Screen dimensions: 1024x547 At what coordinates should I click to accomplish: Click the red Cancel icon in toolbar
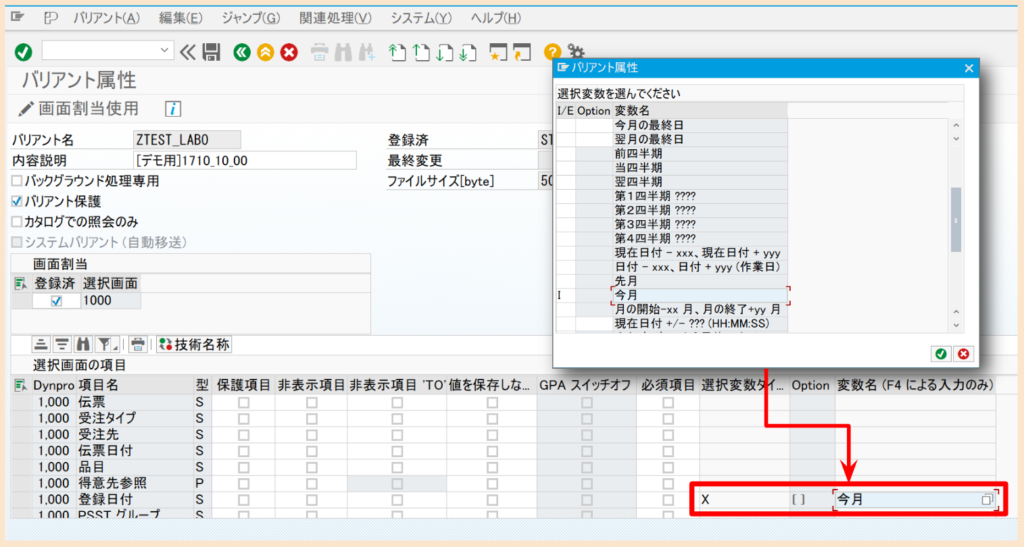tap(289, 52)
